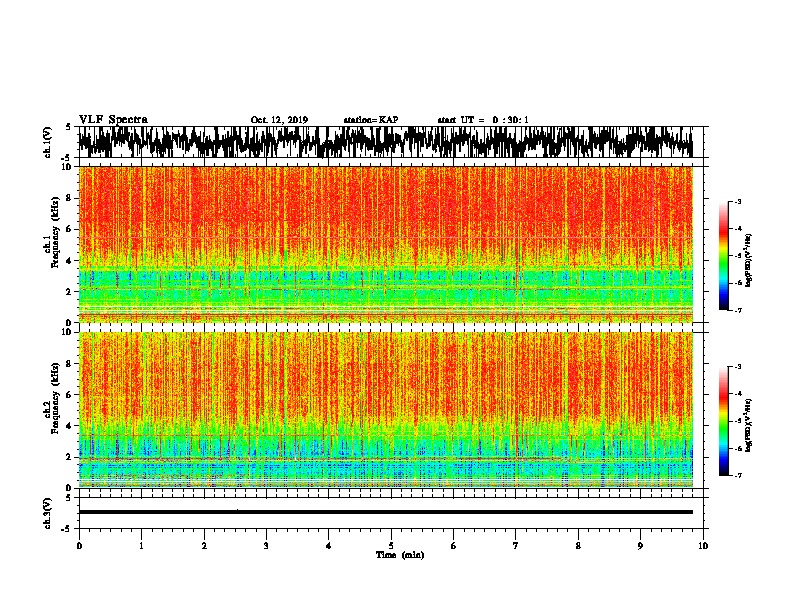The width and height of the screenshot is (792, 612).
Task: Click the ch.1 voltage waveform trace
Action: [x=385, y=142]
